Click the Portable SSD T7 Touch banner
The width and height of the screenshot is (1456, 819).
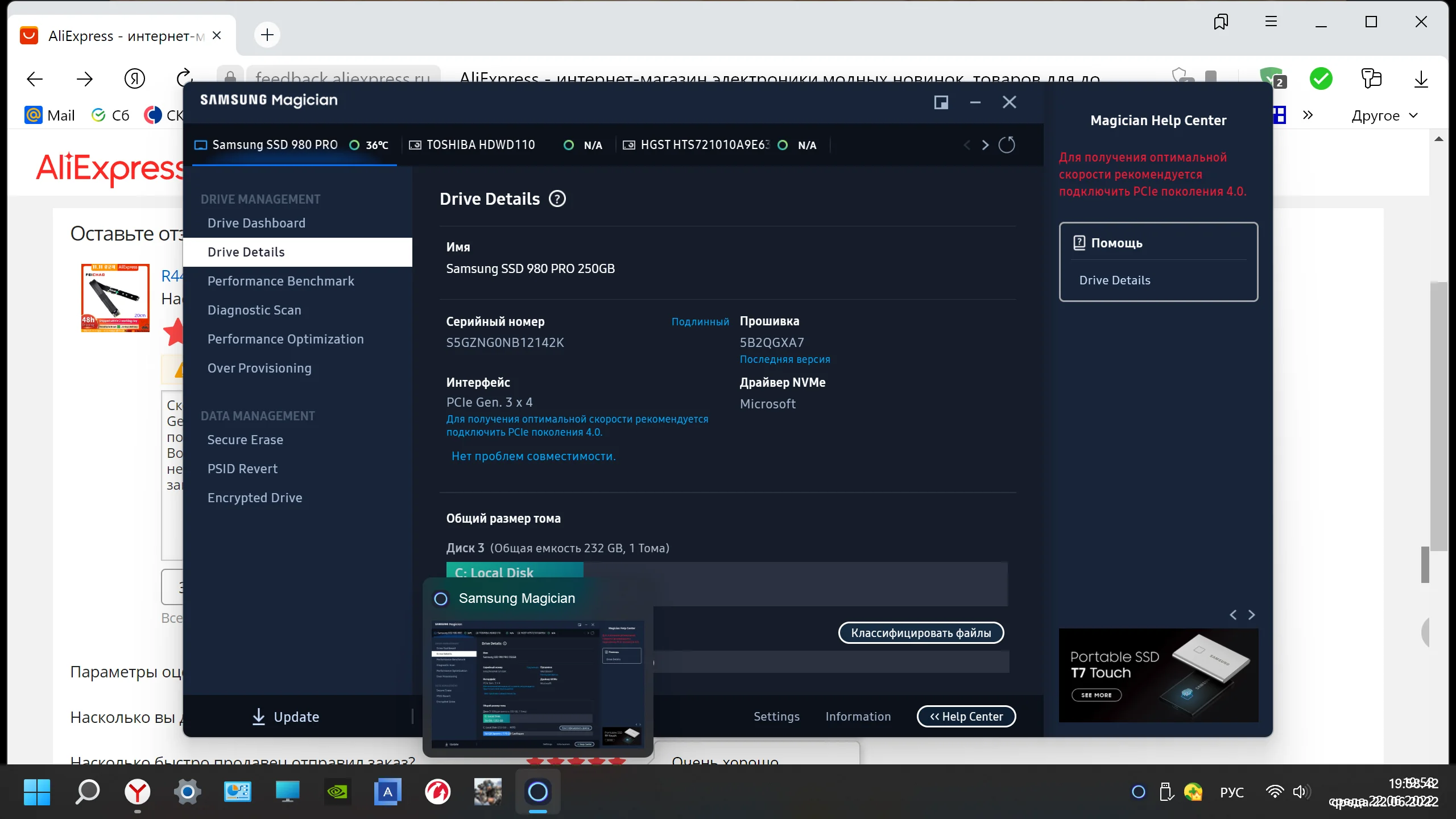1158,675
